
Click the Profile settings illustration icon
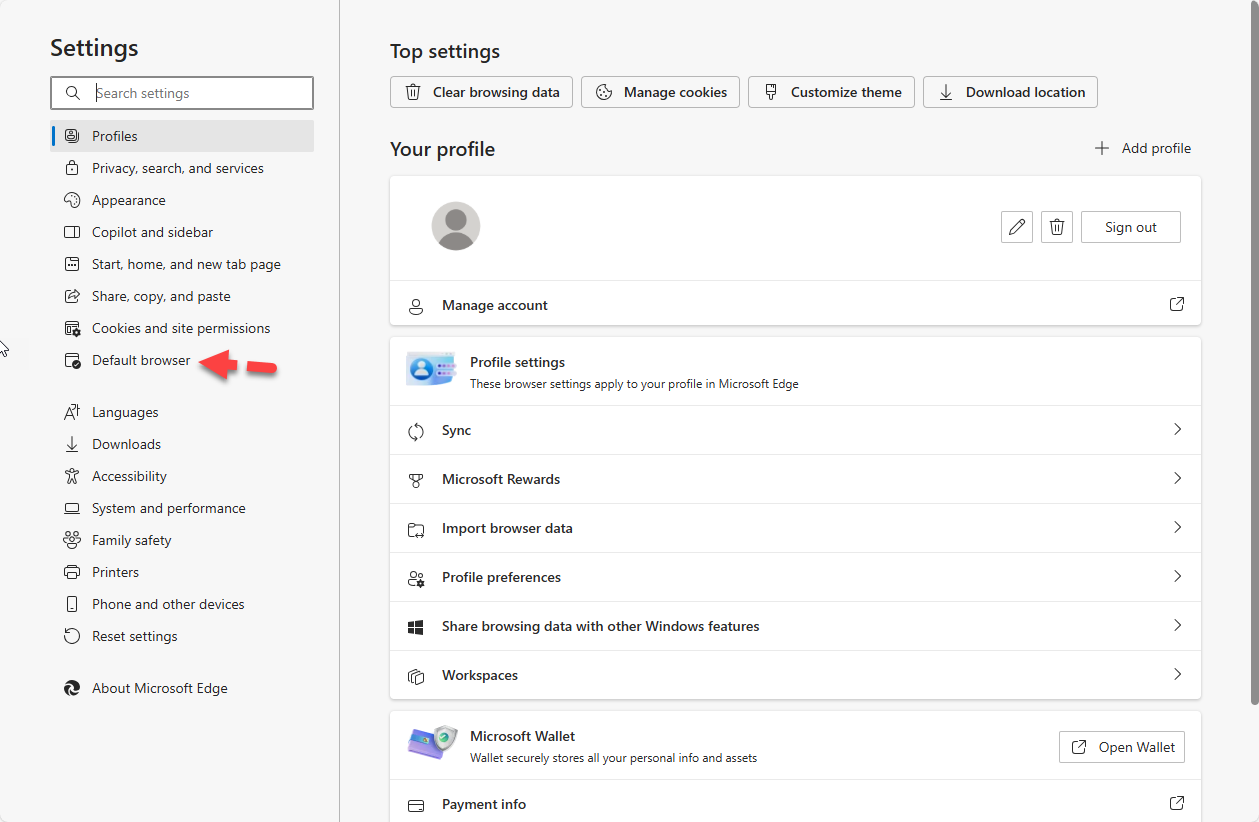pos(431,369)
